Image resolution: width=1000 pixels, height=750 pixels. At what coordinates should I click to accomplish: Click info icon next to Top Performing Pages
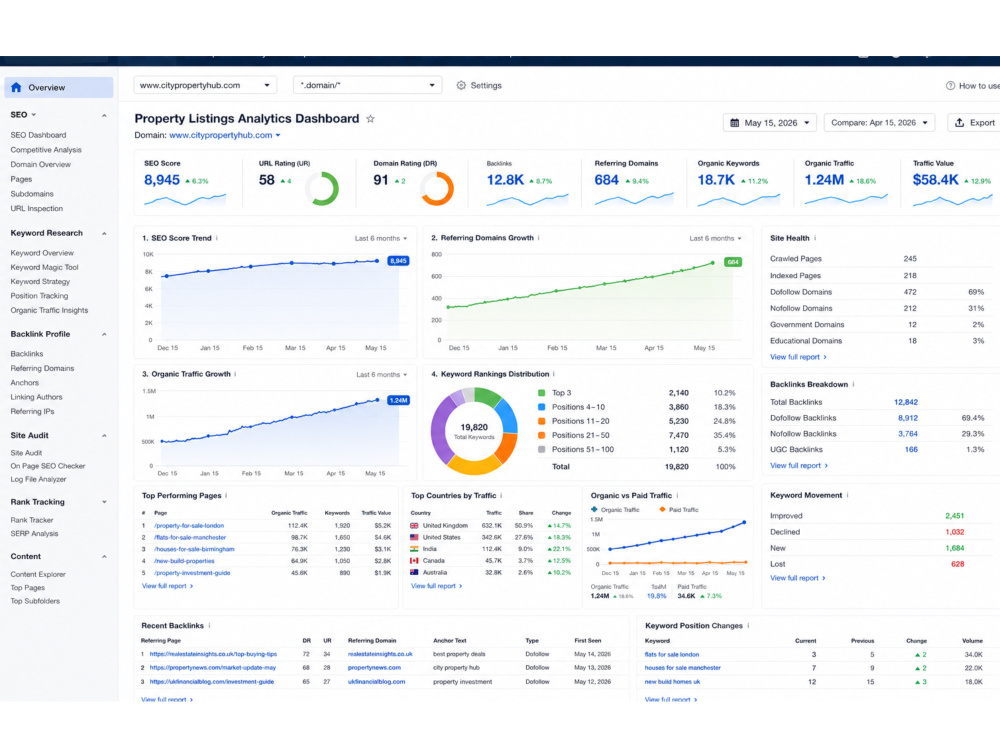coord(226,496)
